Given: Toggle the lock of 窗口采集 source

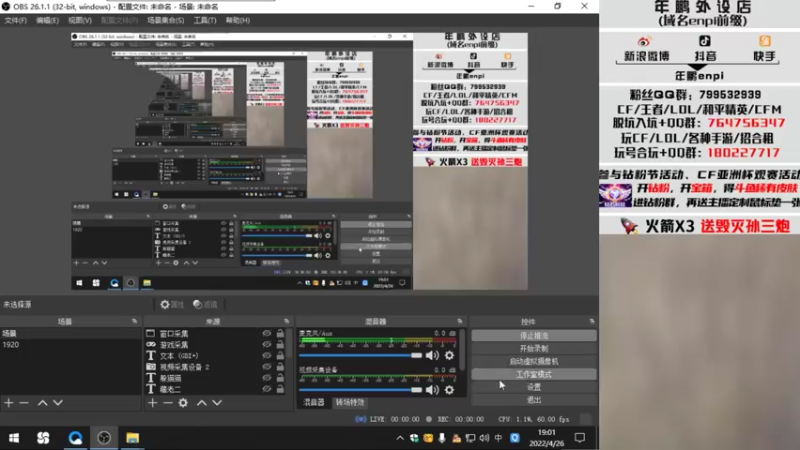Looking at the screenshot, I should pyautogui.click(x=280, y=333).
